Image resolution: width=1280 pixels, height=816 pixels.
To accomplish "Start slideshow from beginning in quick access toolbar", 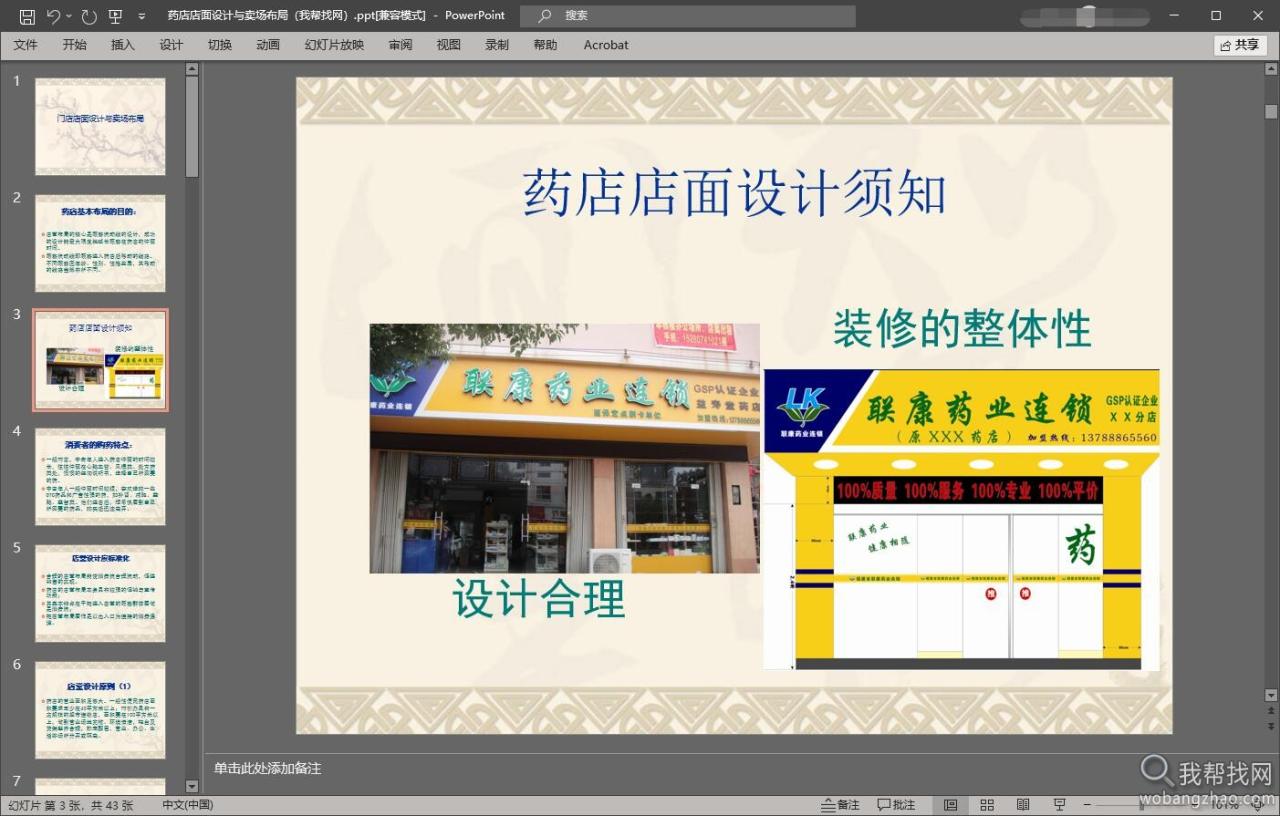I will [115, 16].
